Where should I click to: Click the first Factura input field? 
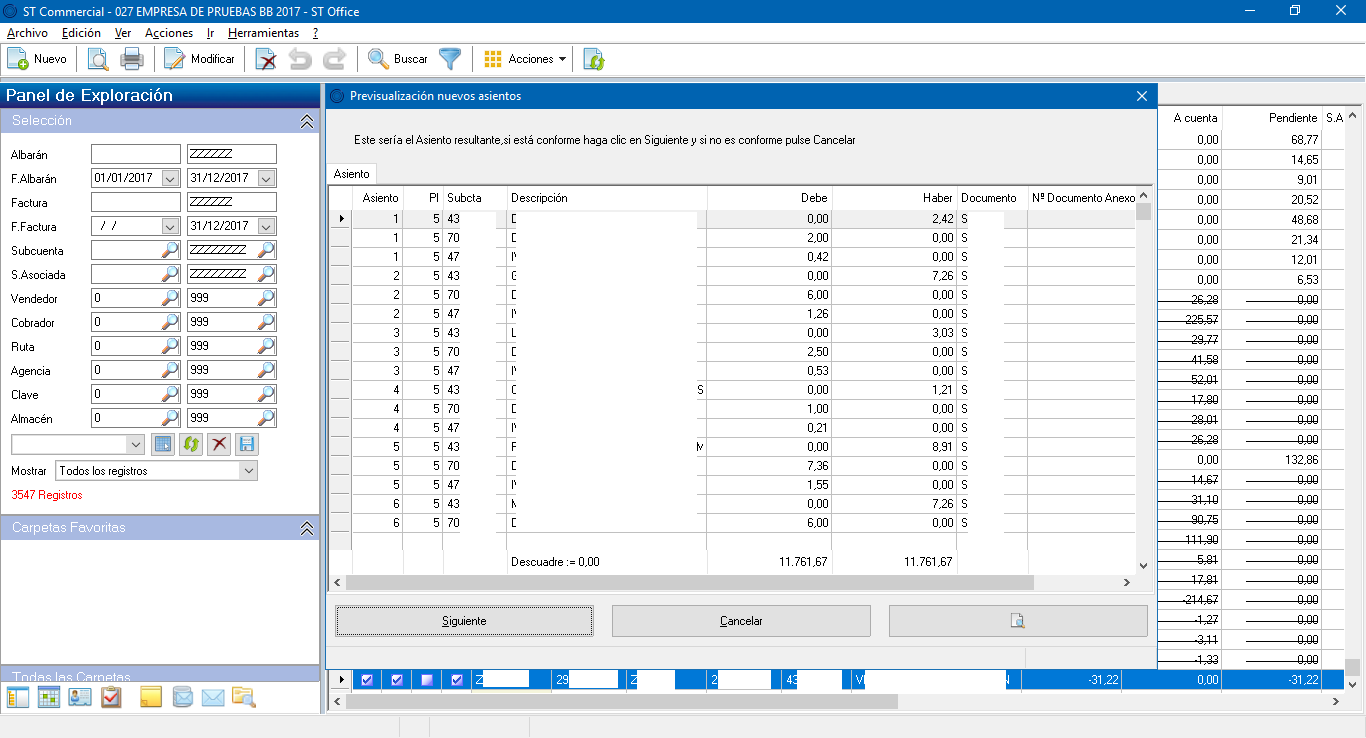click(136, 202)
